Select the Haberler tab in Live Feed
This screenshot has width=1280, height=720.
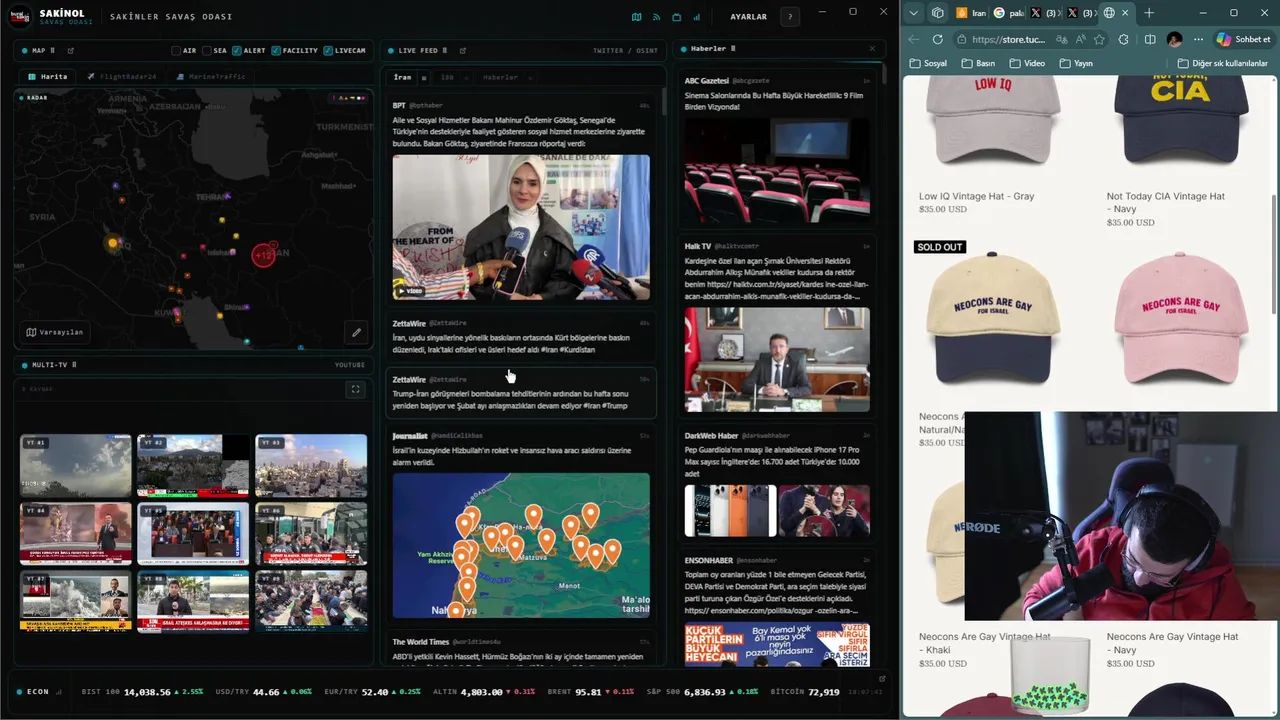pyautogui.click(x=501, y=77)
